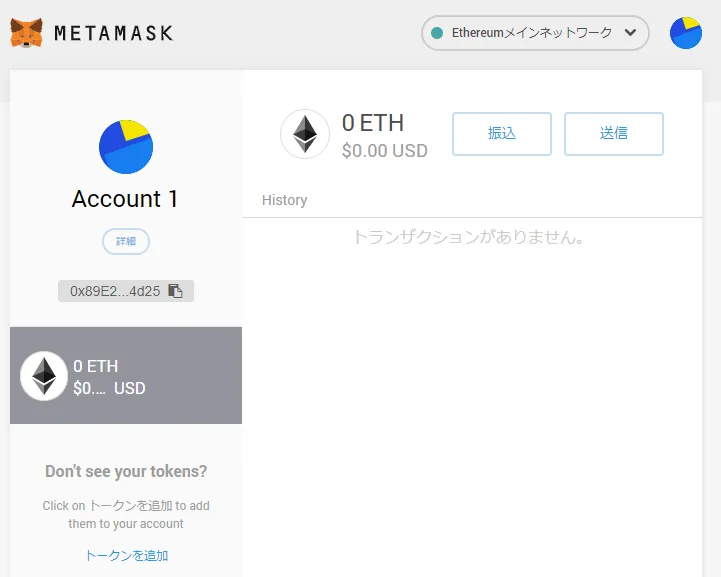Click the 0 ETH main balance amount
Viewport: 721px width, 577px height.
pos(373,123)
